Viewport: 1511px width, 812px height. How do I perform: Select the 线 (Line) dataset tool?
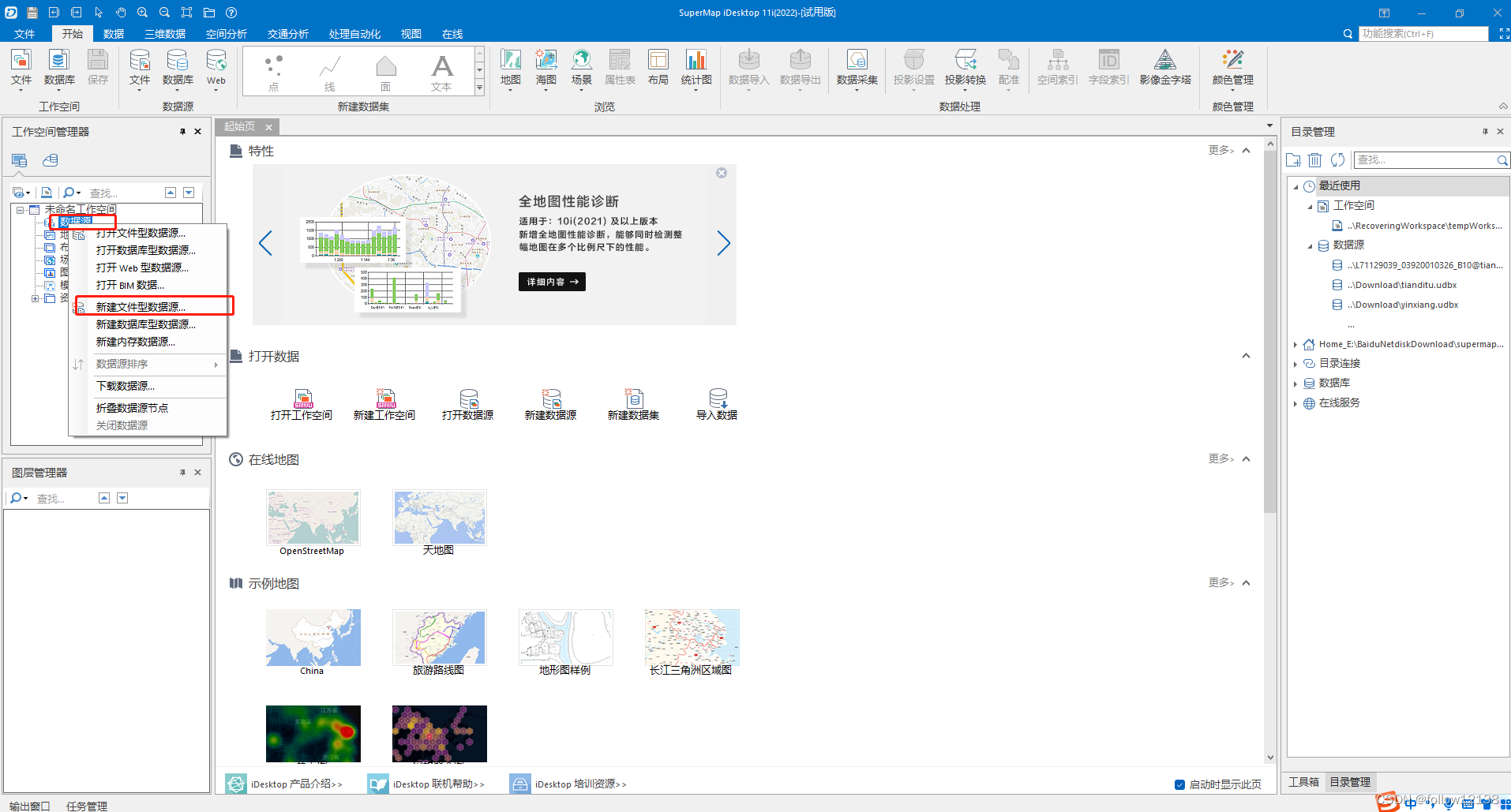coord(329,71)
